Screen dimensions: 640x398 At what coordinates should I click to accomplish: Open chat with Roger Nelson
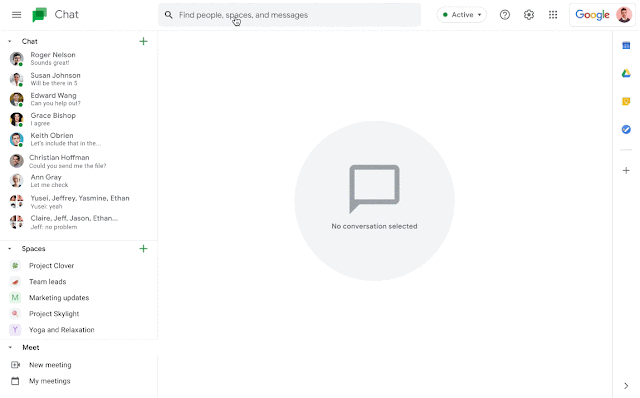tap(79, 59)
